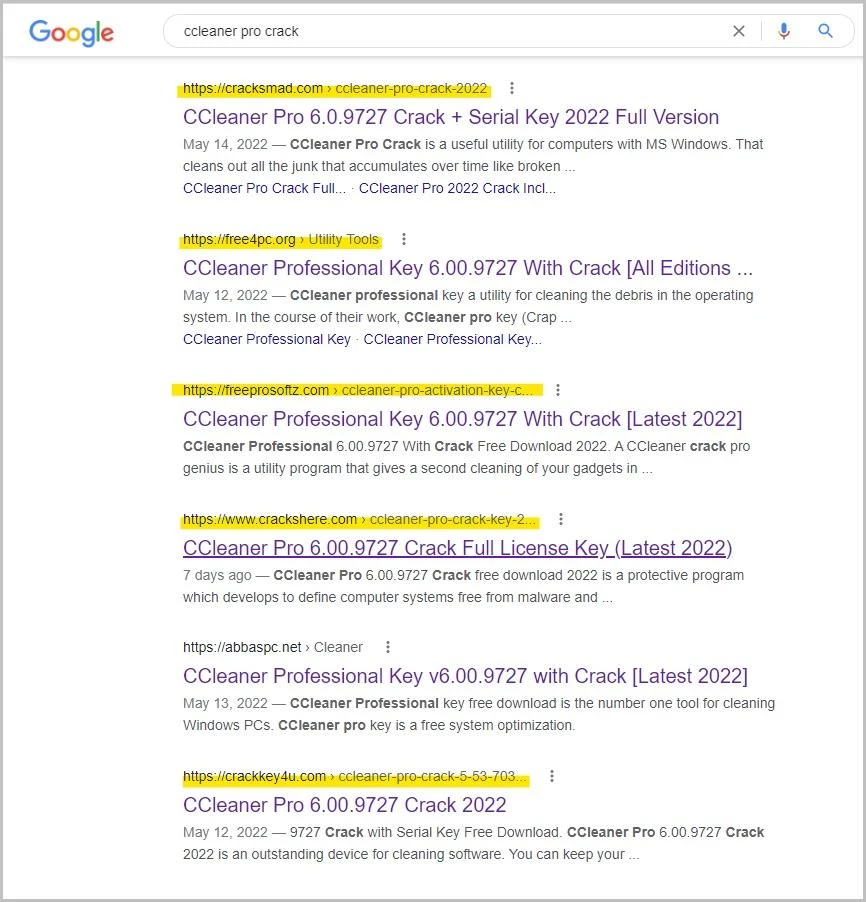Open the three-dot menu beside the abbaspc.net result
This screenshot has width=866, height=902.
click(387, 647)
